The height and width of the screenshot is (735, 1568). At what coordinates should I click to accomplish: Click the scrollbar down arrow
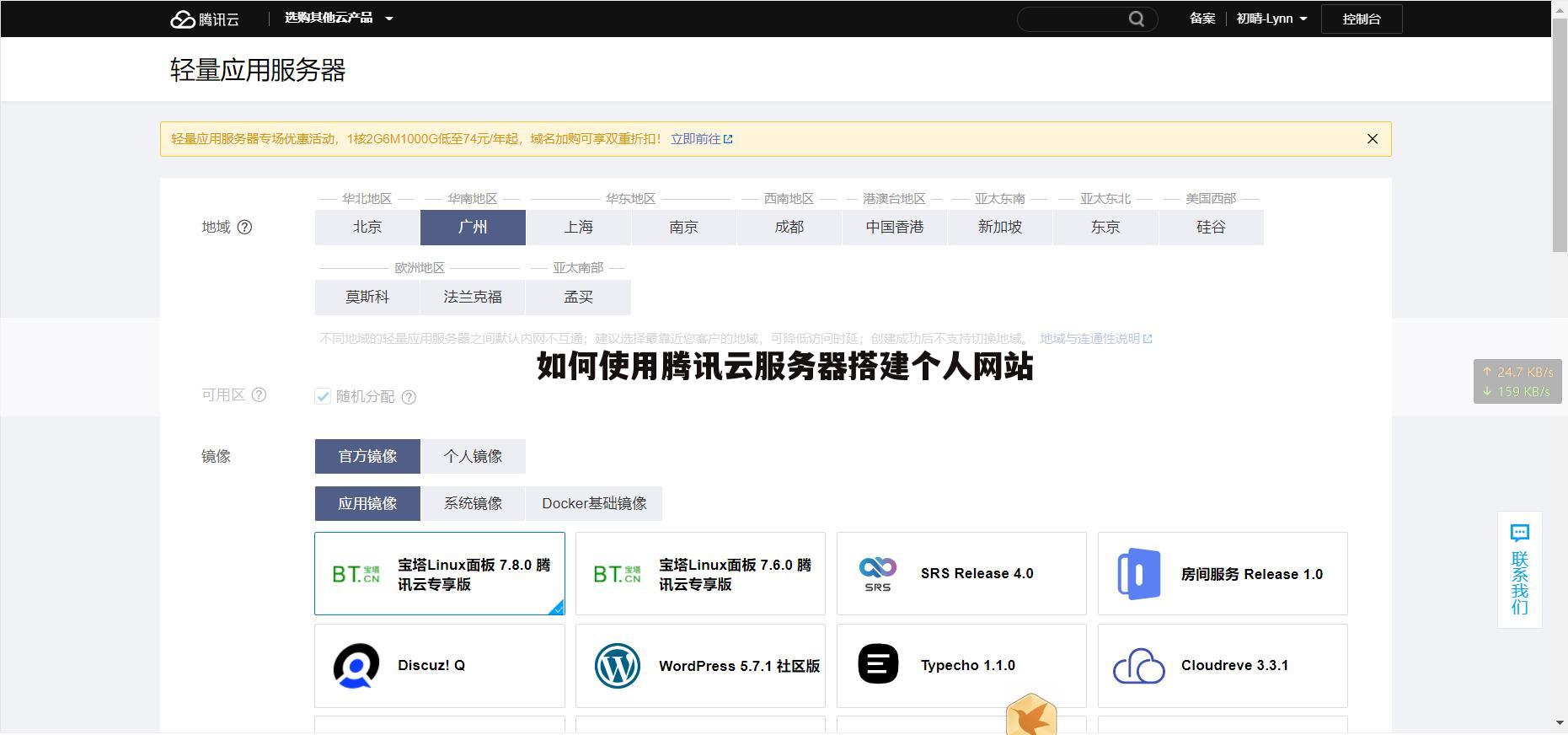coord(1560,723)
